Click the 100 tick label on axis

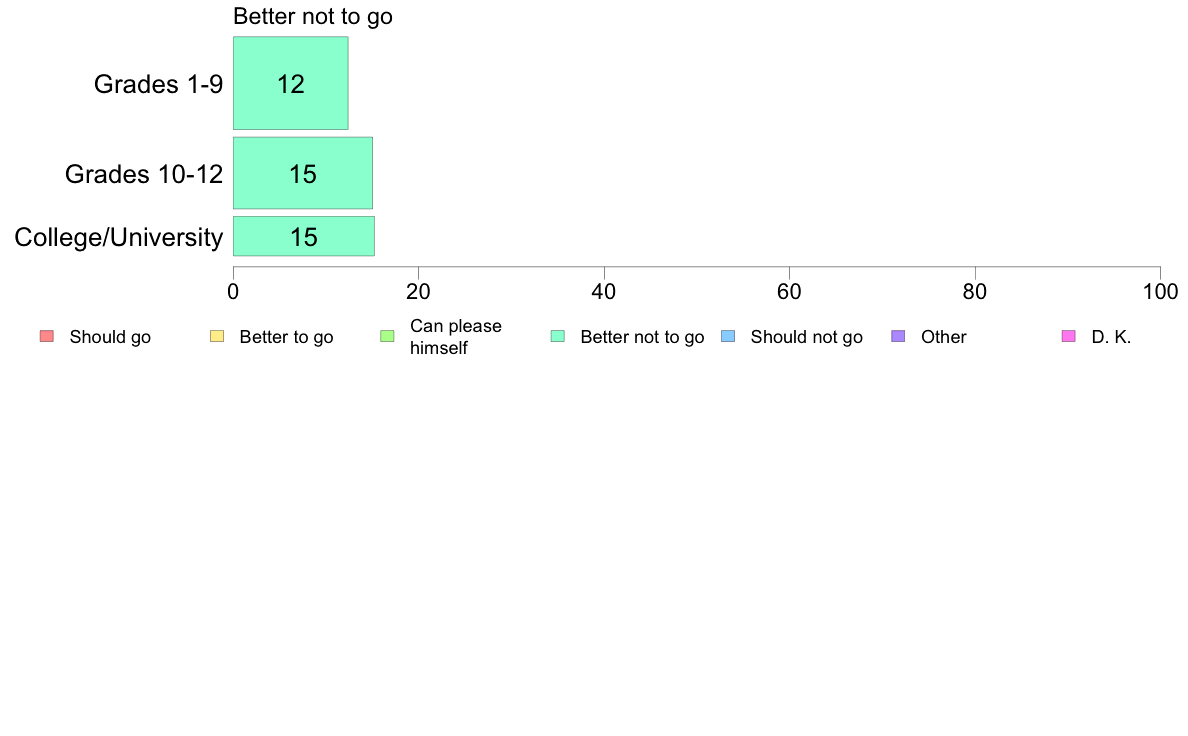[x=1160, y=292]
